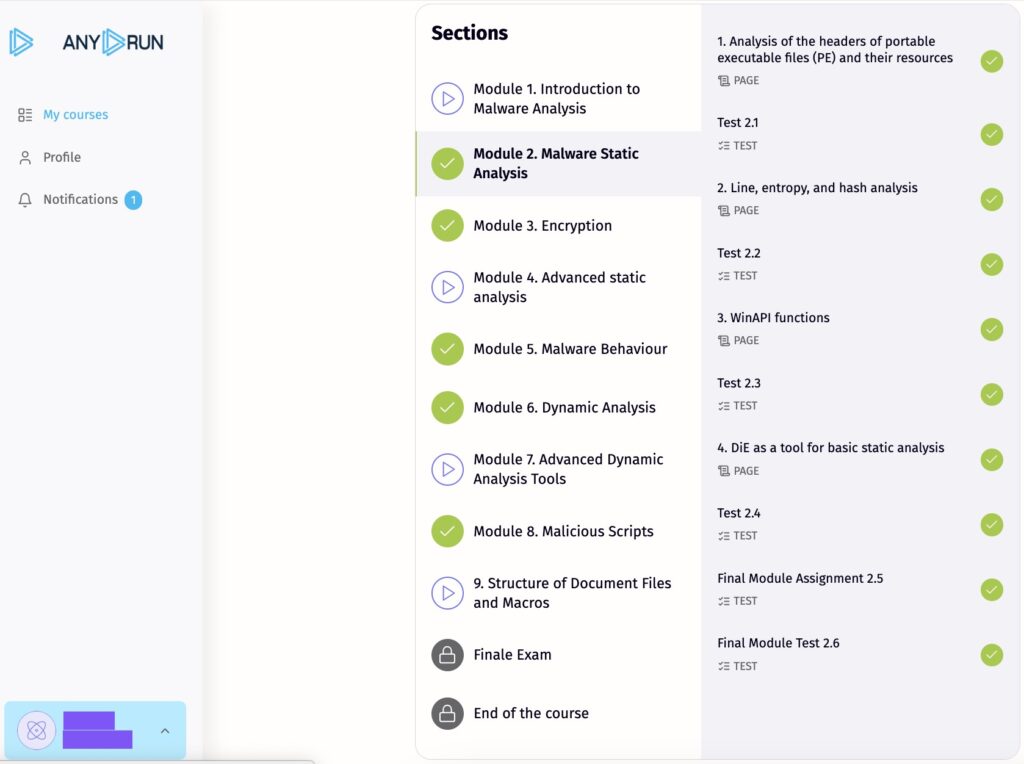Click the green checkmark for Final Module Test 2.6
The image size is (1024, 764).
coord(991,655)
